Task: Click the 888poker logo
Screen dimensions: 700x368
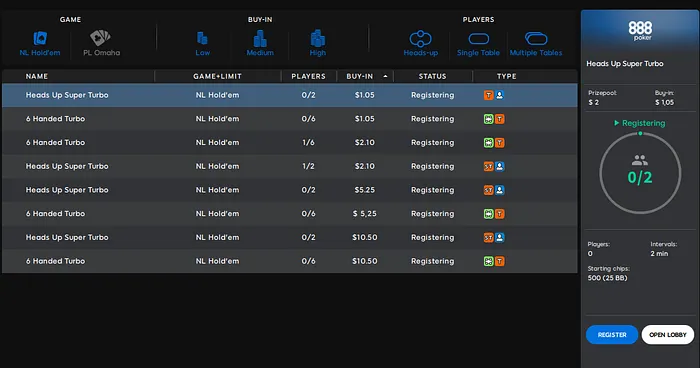Action: (x=640, y=30)
